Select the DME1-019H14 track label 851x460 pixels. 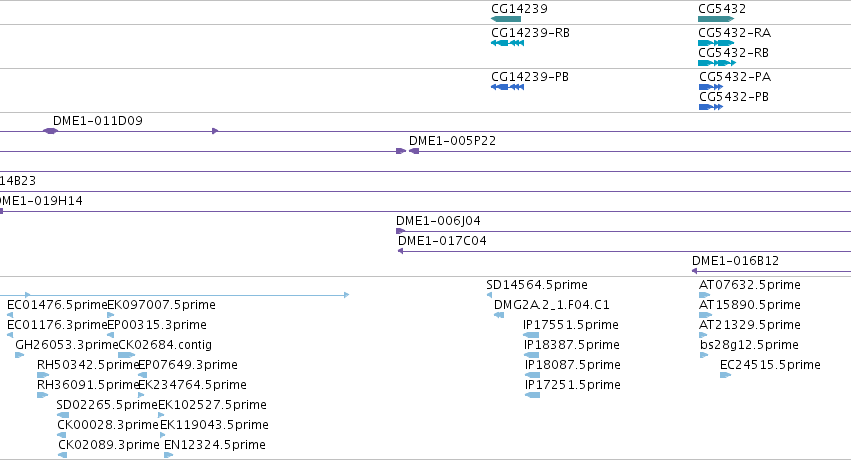click(x=41, y=201)
